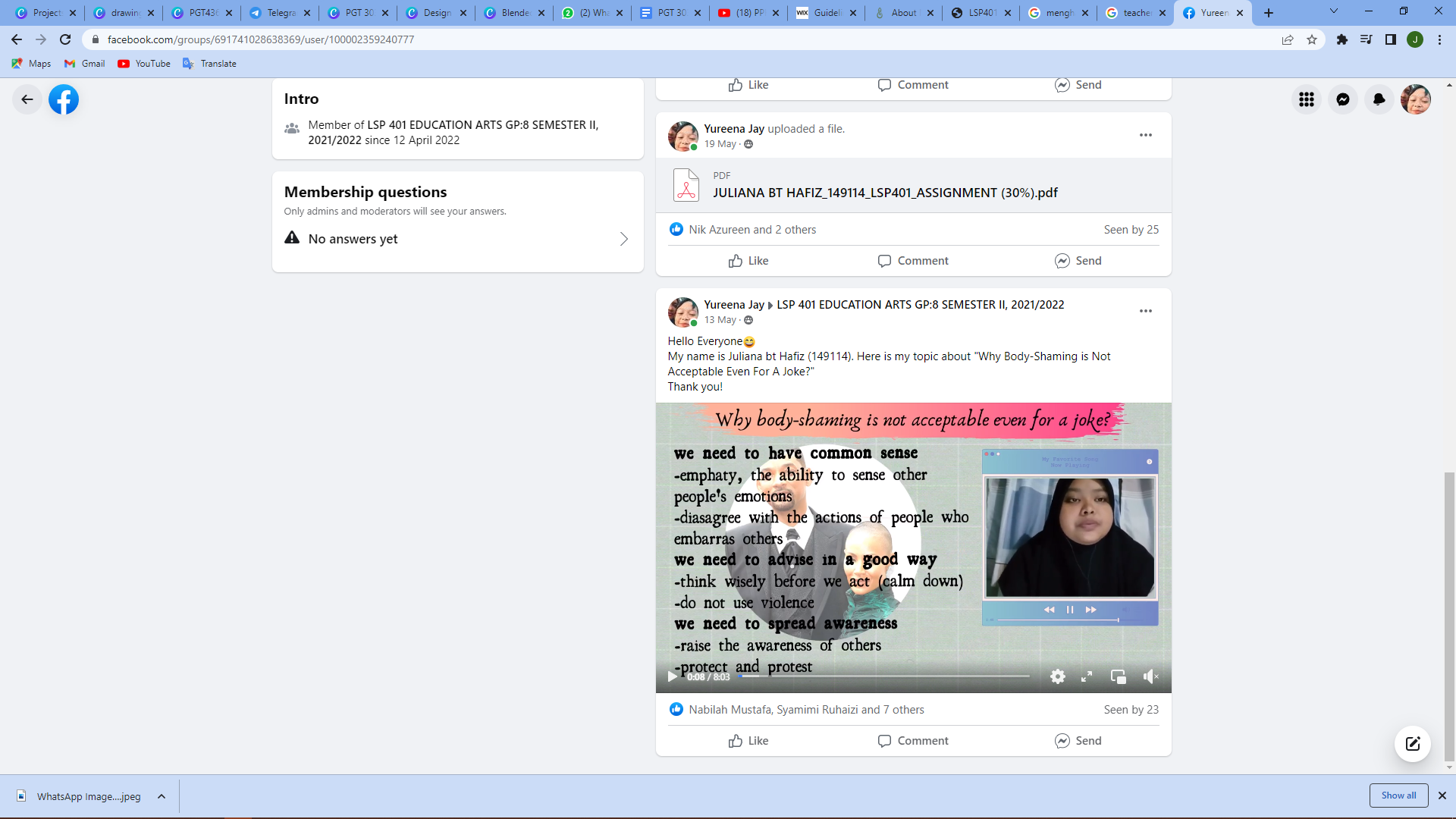
Task: Reload the page
Action: (x=65, y=39)
